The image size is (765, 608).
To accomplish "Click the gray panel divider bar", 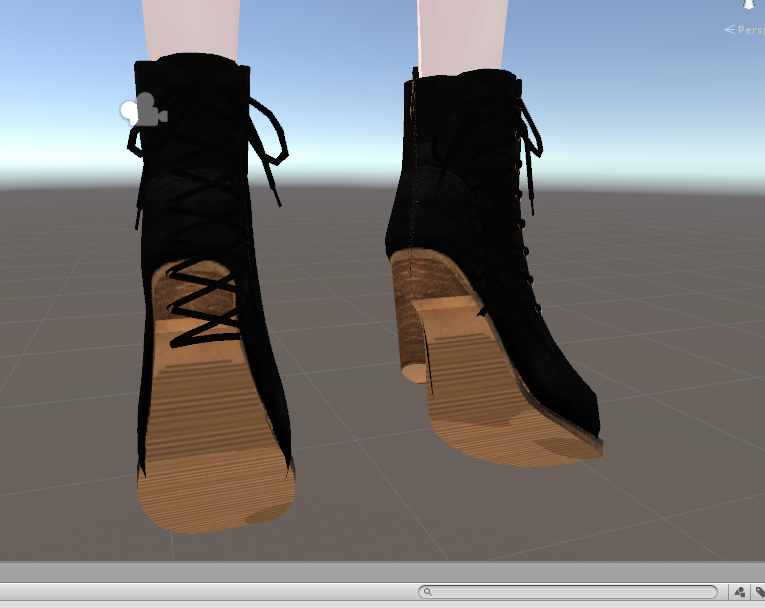I will coord(382,571).
